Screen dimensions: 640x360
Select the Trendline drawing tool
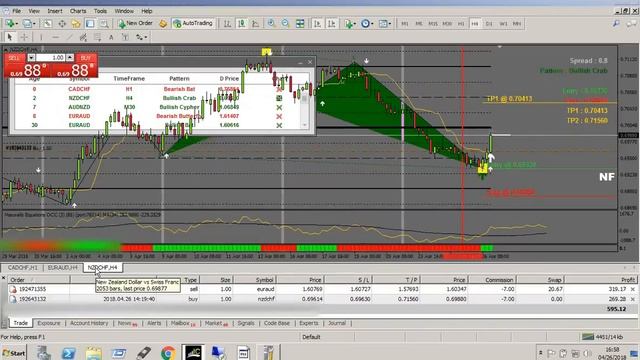point(69,37)
